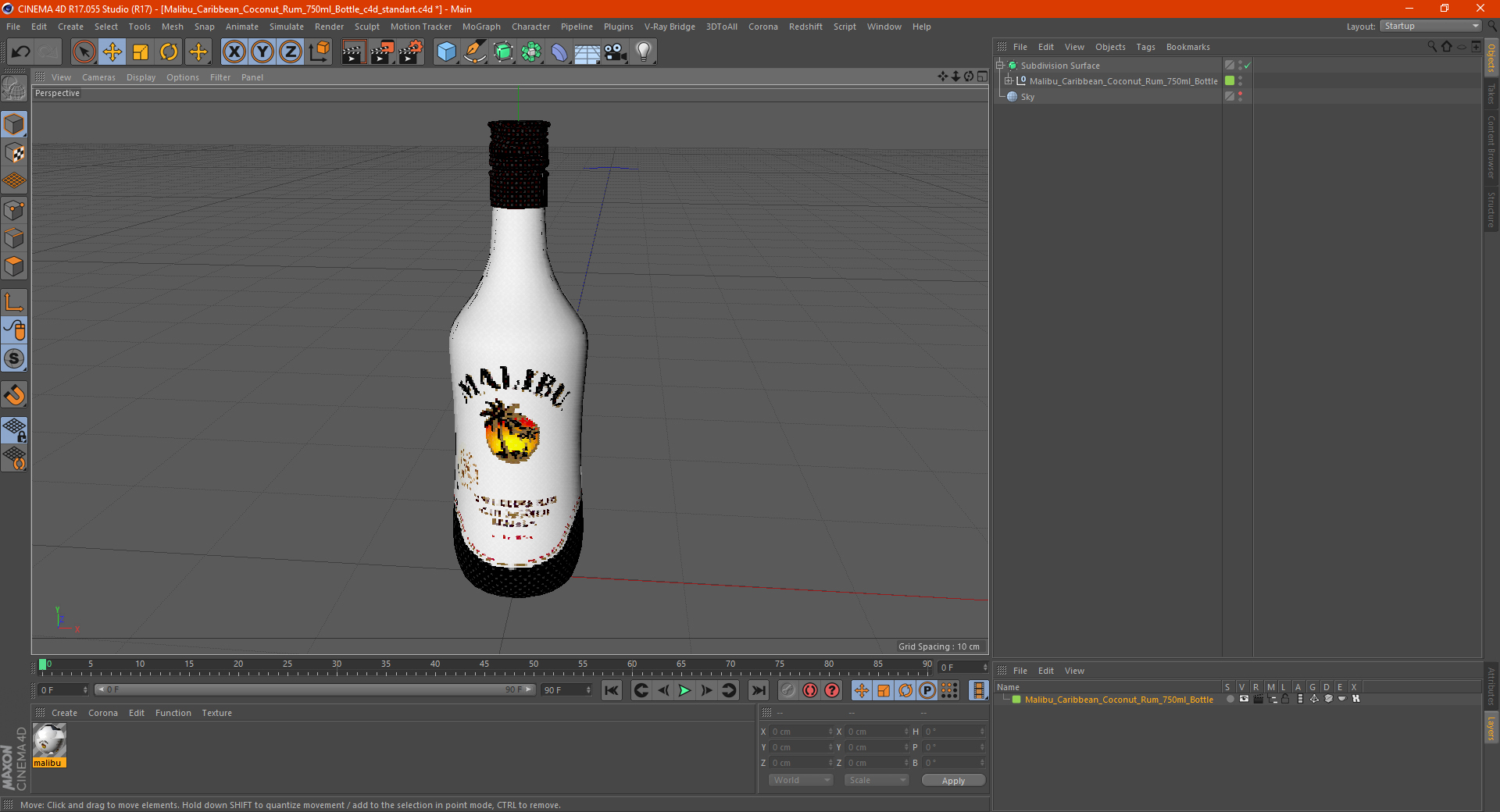This screenshot has height=812, width=1500.
Task: Switch to Edges mode
Action: (14, 237)
